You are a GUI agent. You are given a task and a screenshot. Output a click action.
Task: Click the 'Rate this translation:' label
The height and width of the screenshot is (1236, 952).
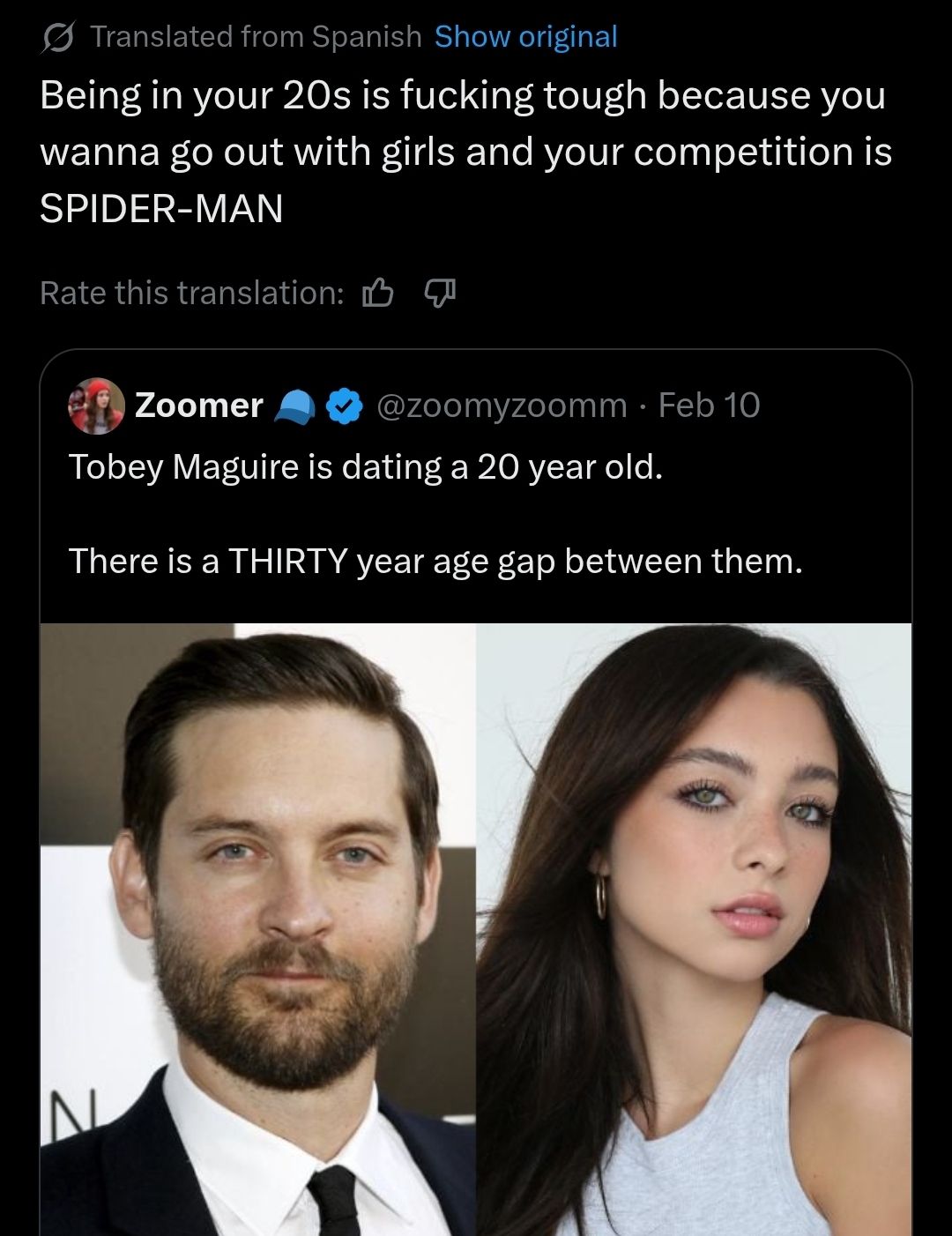pyautogui.click(x=191, y=293)
